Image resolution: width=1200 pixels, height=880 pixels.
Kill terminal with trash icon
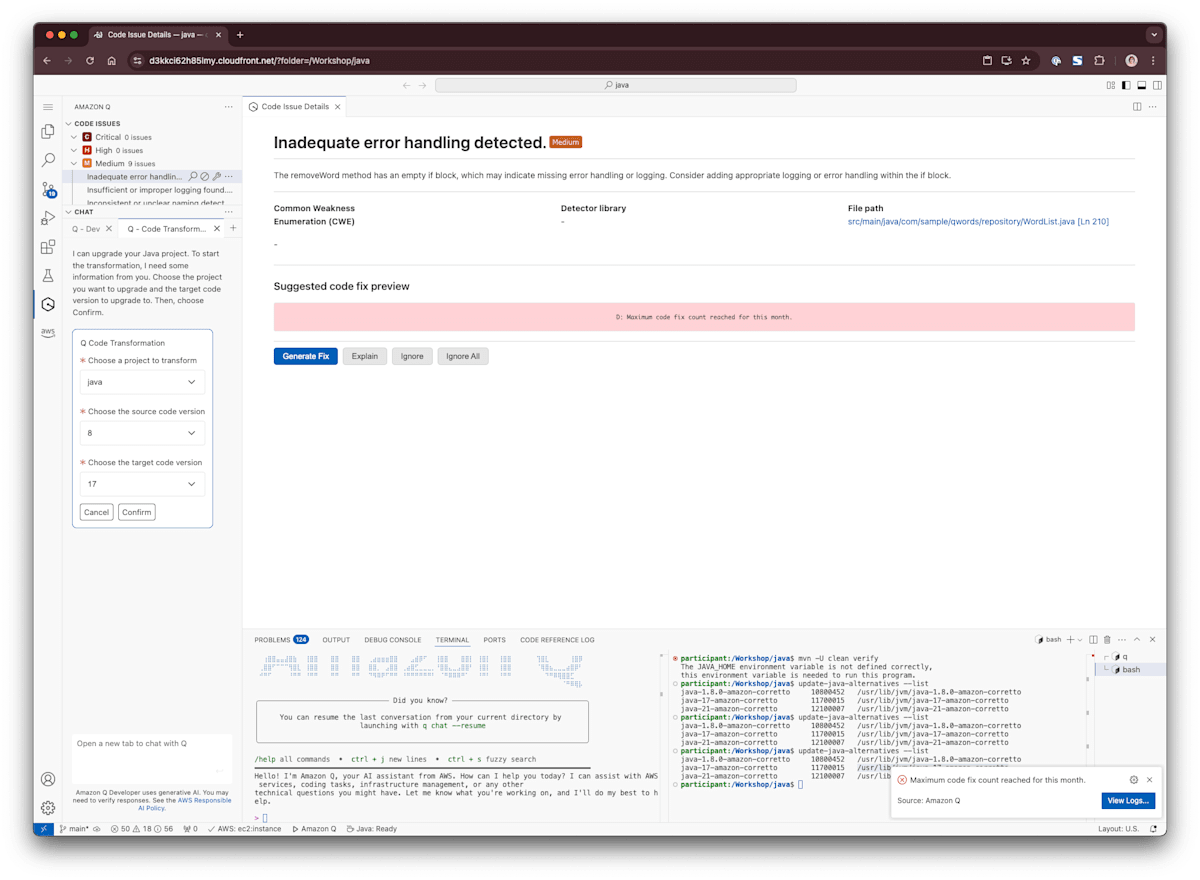[x=1107, y=640]
